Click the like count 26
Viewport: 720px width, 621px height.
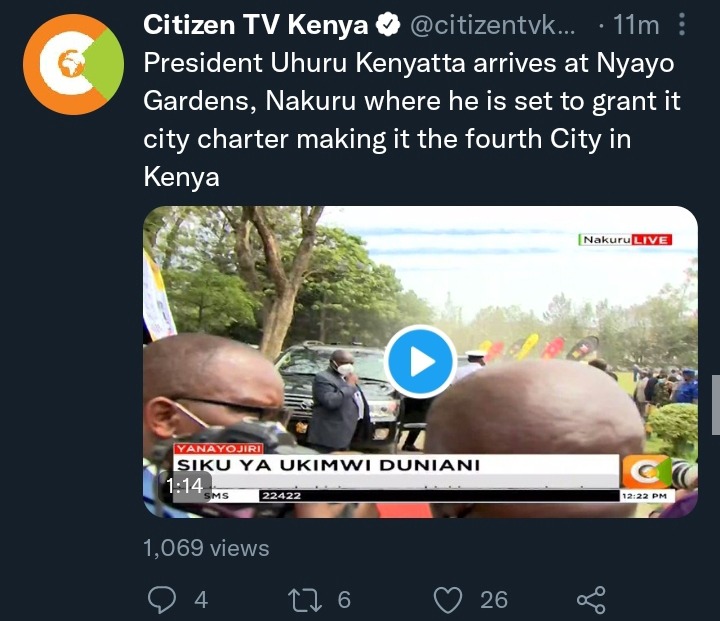tap(494, 600)
